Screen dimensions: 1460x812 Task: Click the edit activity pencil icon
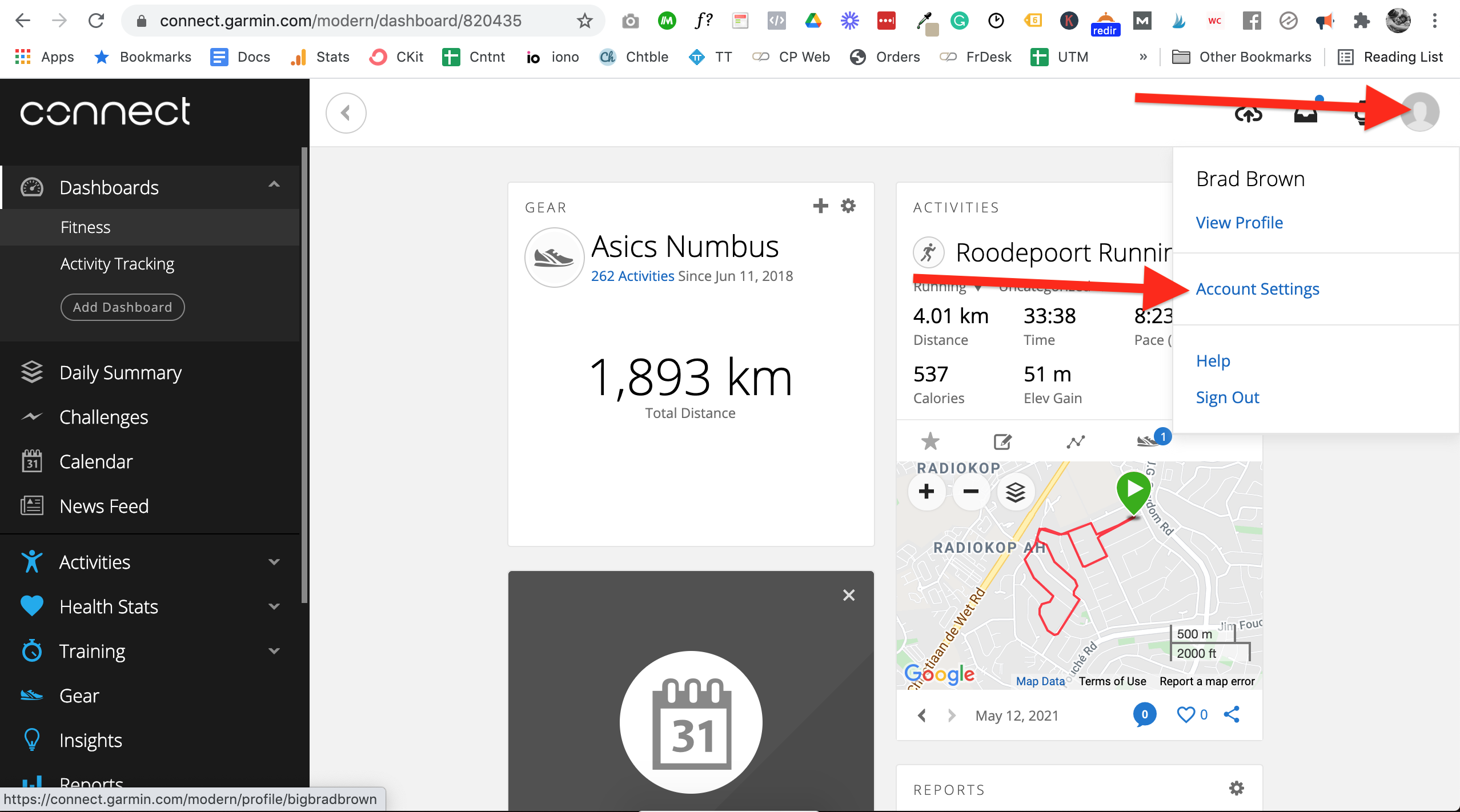[x=1002, y=441]
